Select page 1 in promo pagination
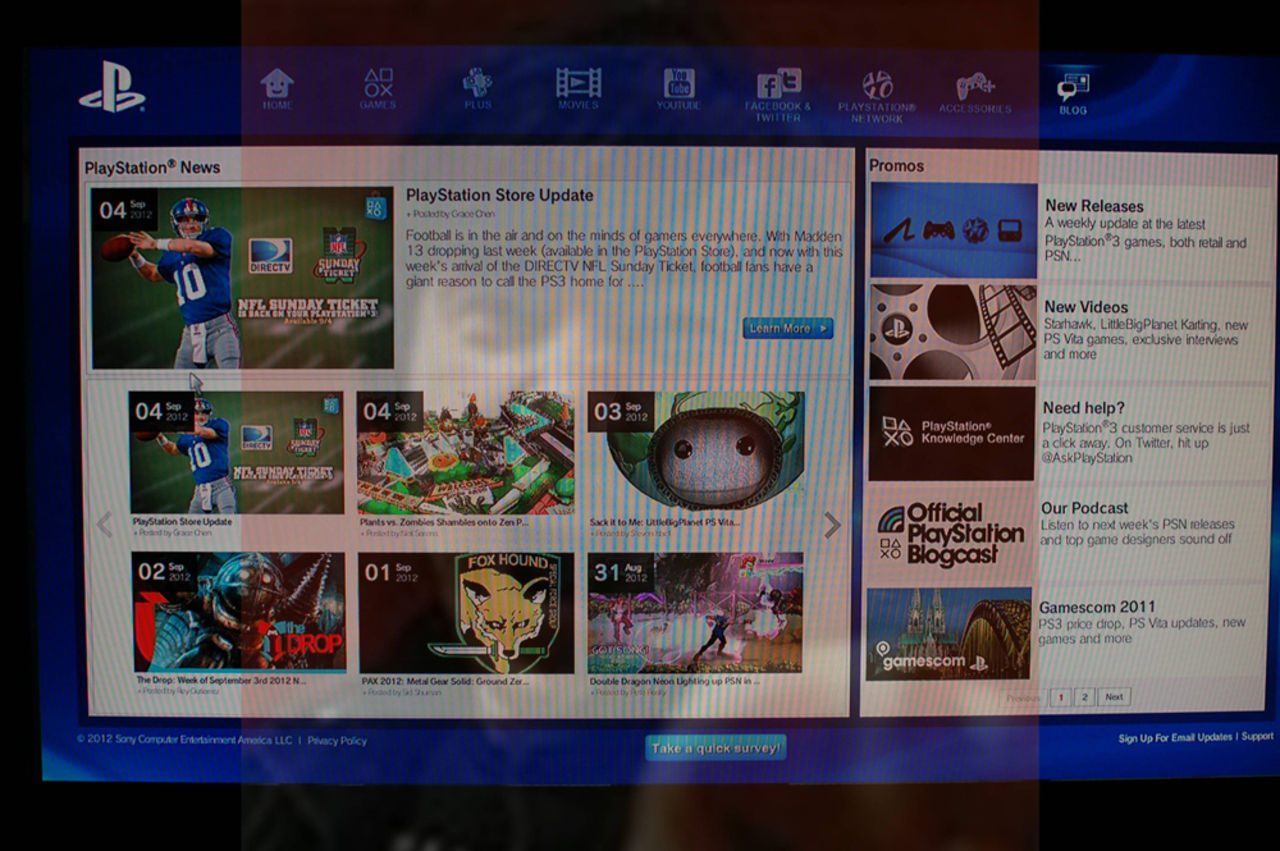This screenshot has height=851, width=1280. point(1061,697)
